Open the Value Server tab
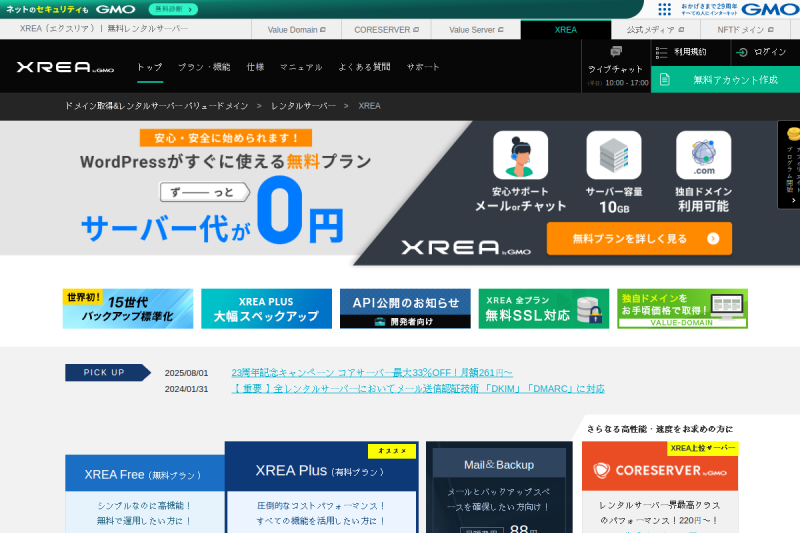 pyautogui.click(x=476, y=30)
